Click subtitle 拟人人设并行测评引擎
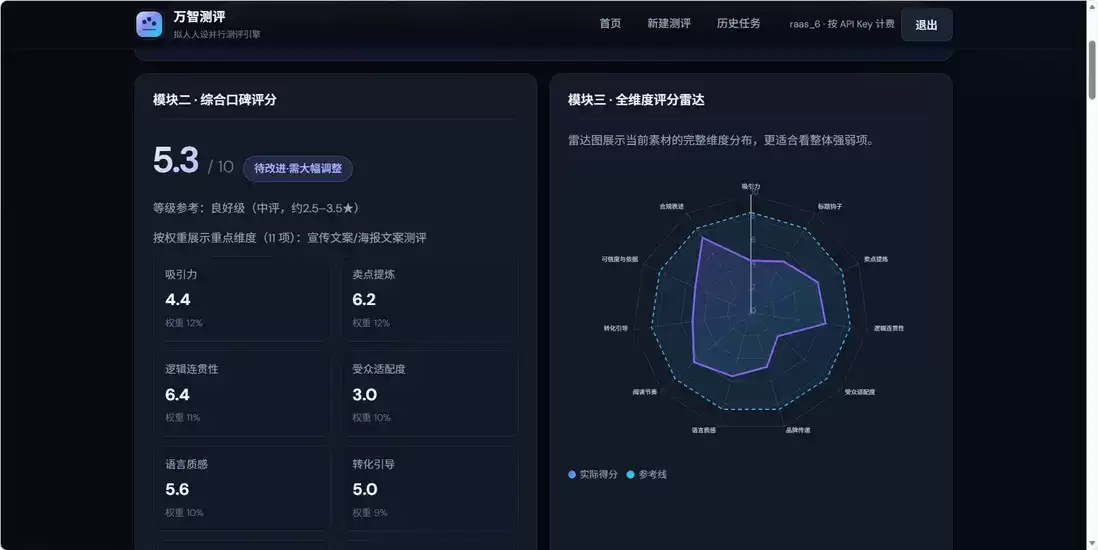The height and width of the screenshot is (550, 1098). (x=217, y=34)
